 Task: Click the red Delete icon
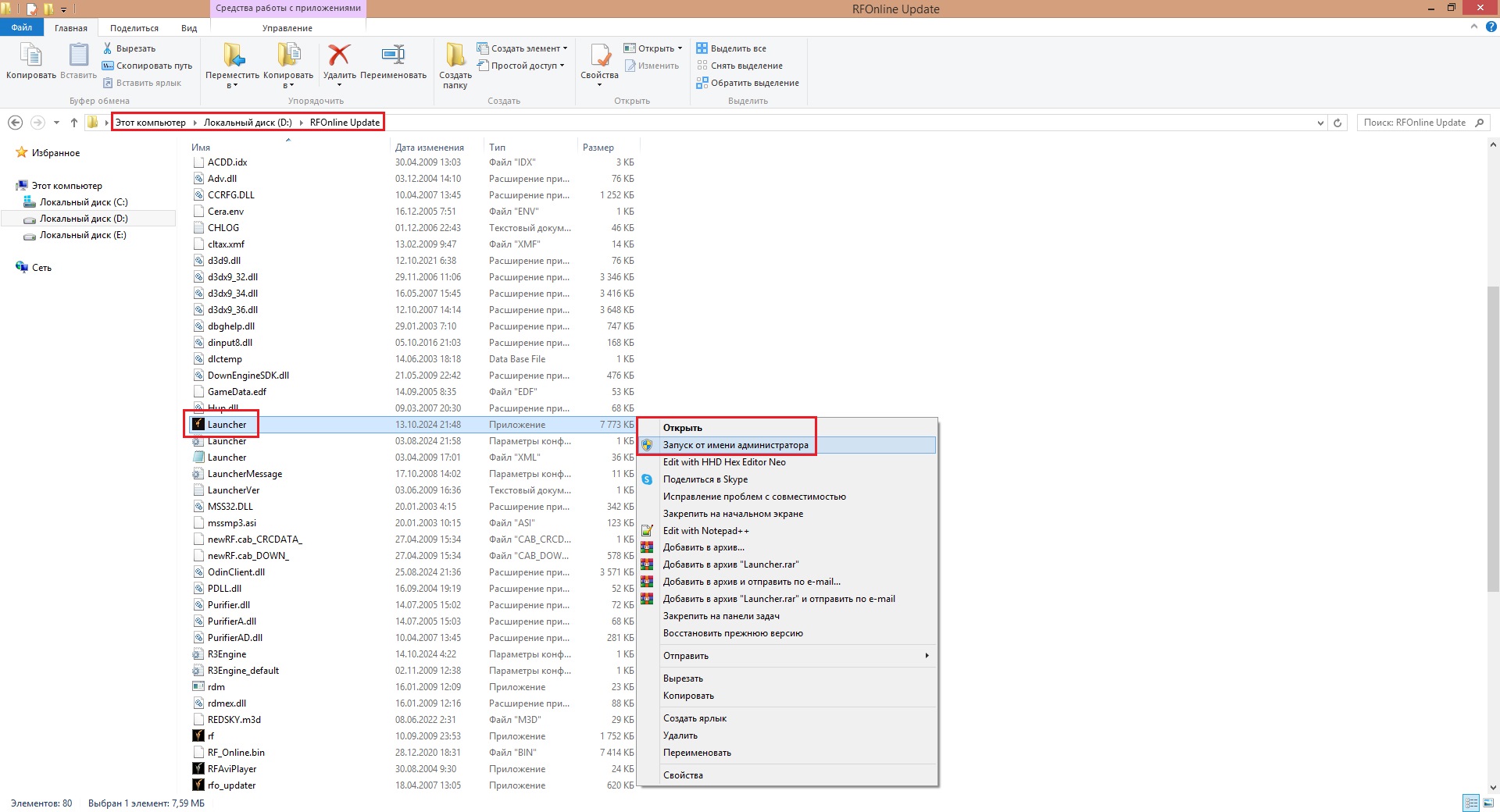point(339,55)
